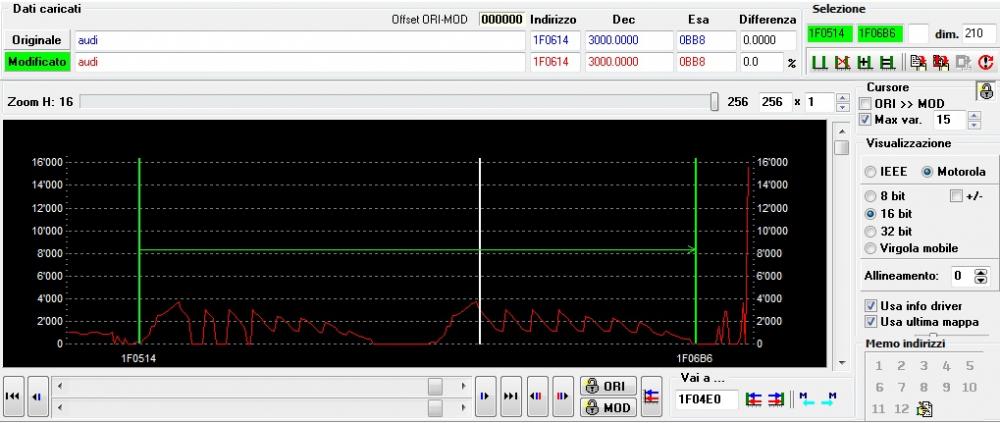Click the upper horizontal scrollbar thumb
The width and height of the screenshot is (1000, 423).
pos(436,386)
